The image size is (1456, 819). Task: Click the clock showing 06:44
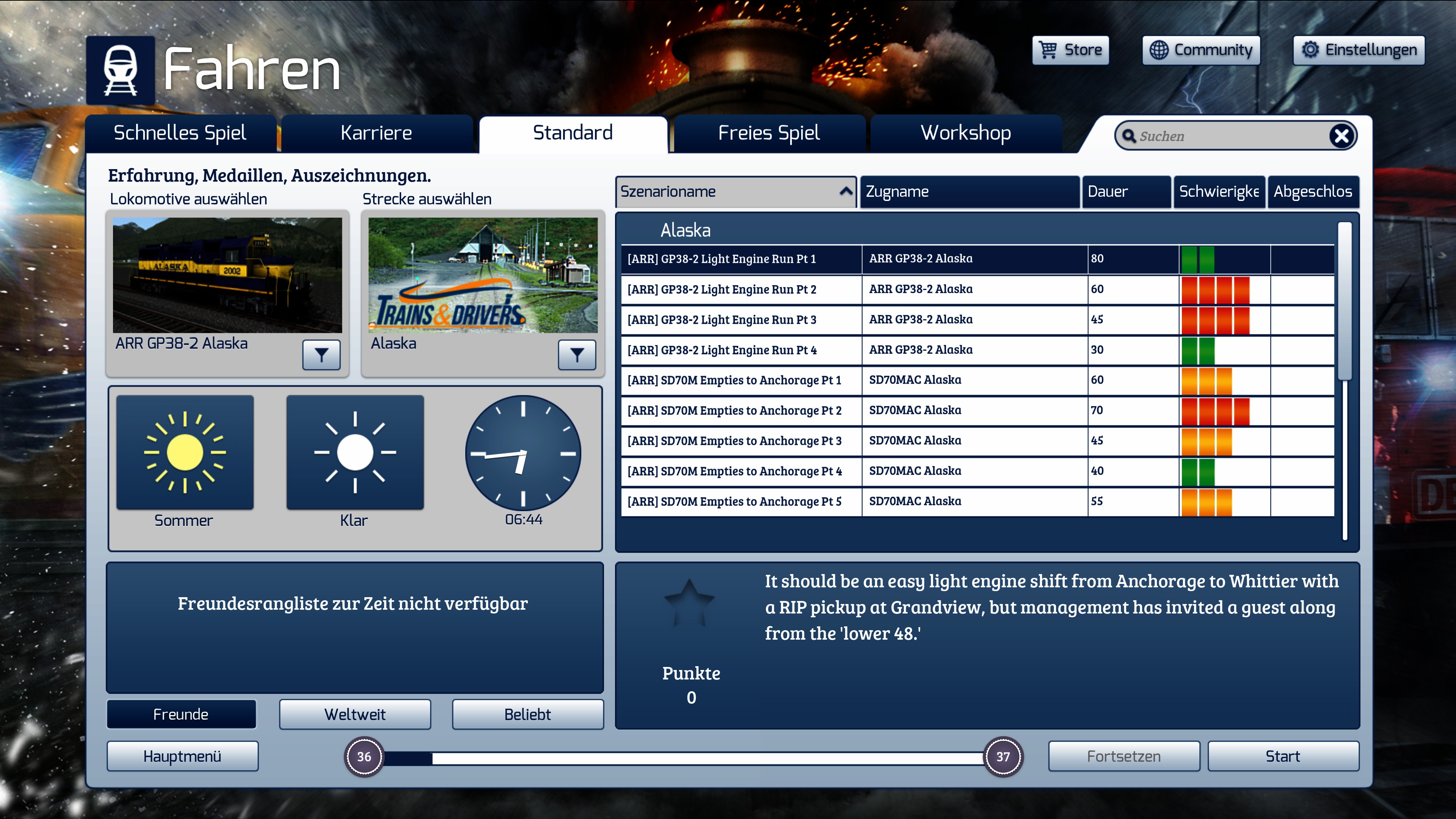tap(523, 453)
